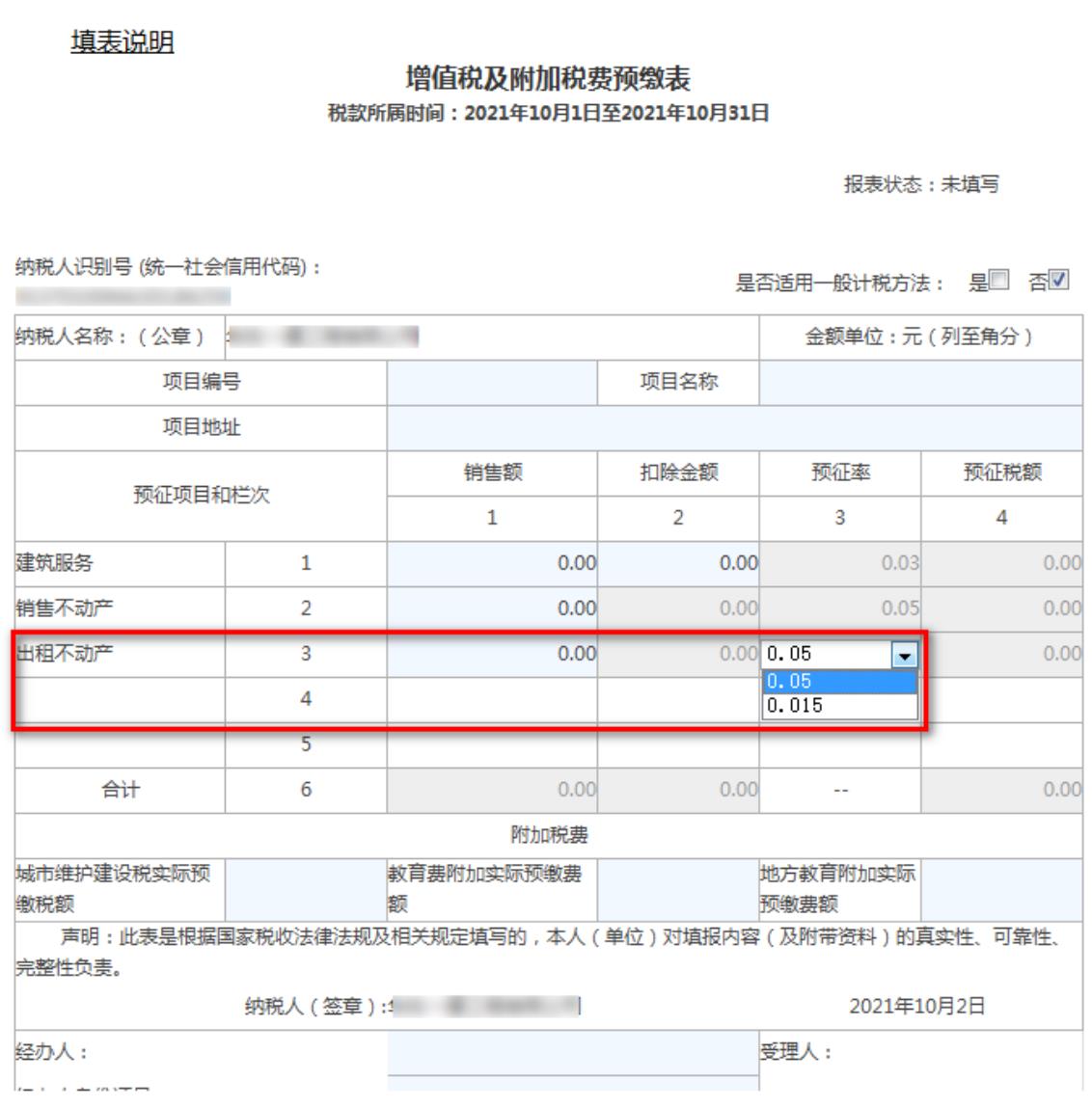Focus the 出租不动产 销售额 field

492,654
